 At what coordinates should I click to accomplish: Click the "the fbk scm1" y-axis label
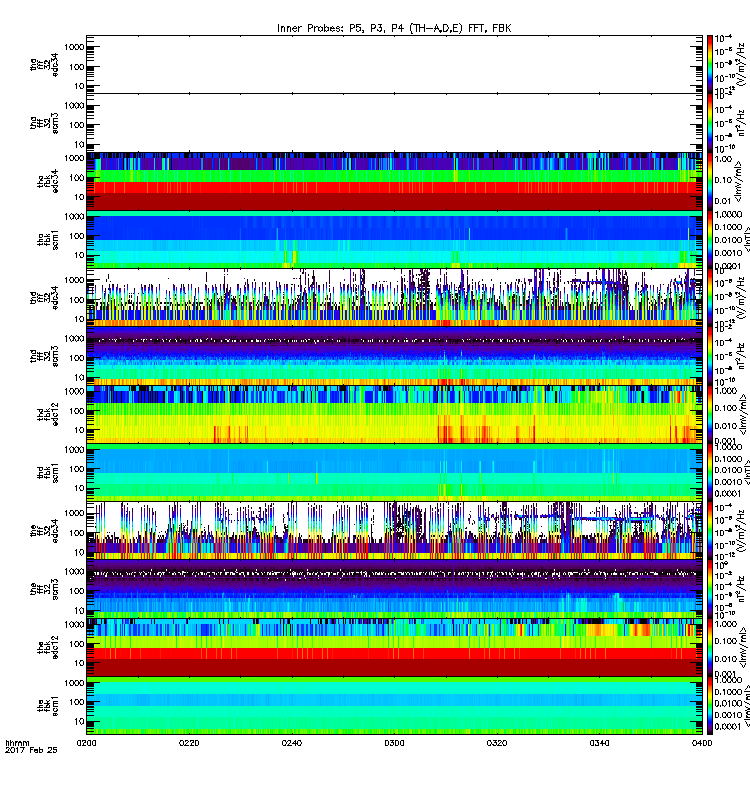48,705
